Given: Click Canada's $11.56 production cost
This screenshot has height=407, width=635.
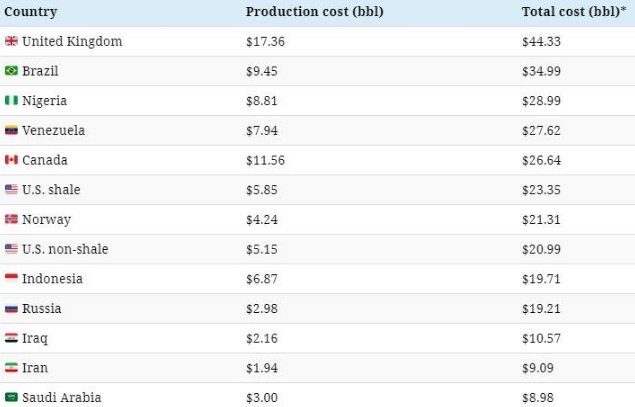Looking at the screenshot, I should (x=266, y=160).
